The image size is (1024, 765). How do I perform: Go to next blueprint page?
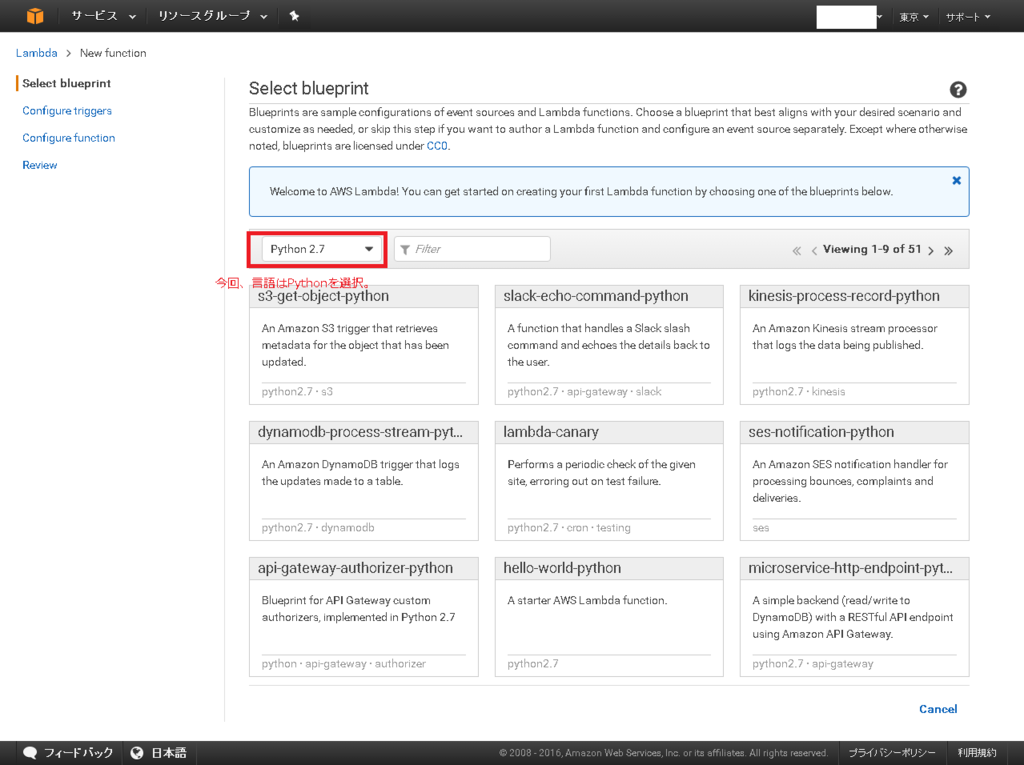(x=931, y=250)
